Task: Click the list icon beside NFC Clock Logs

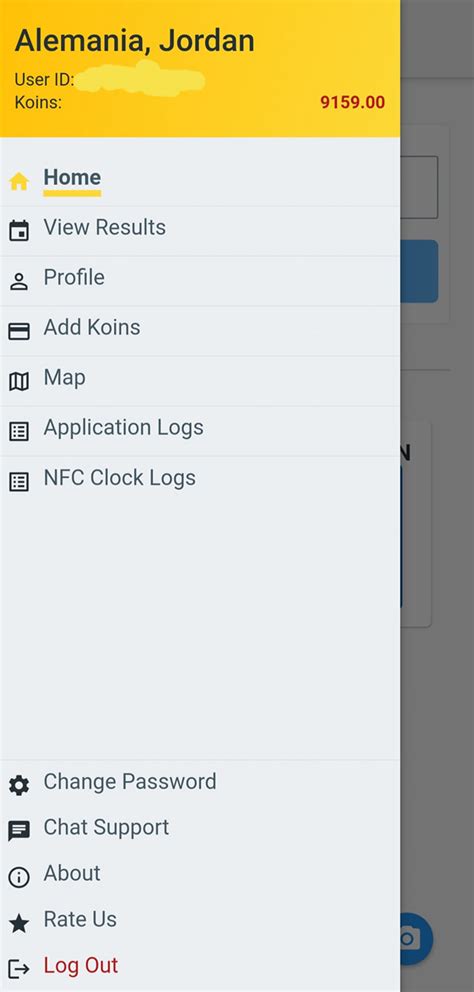Action: [x=19, y=482]
